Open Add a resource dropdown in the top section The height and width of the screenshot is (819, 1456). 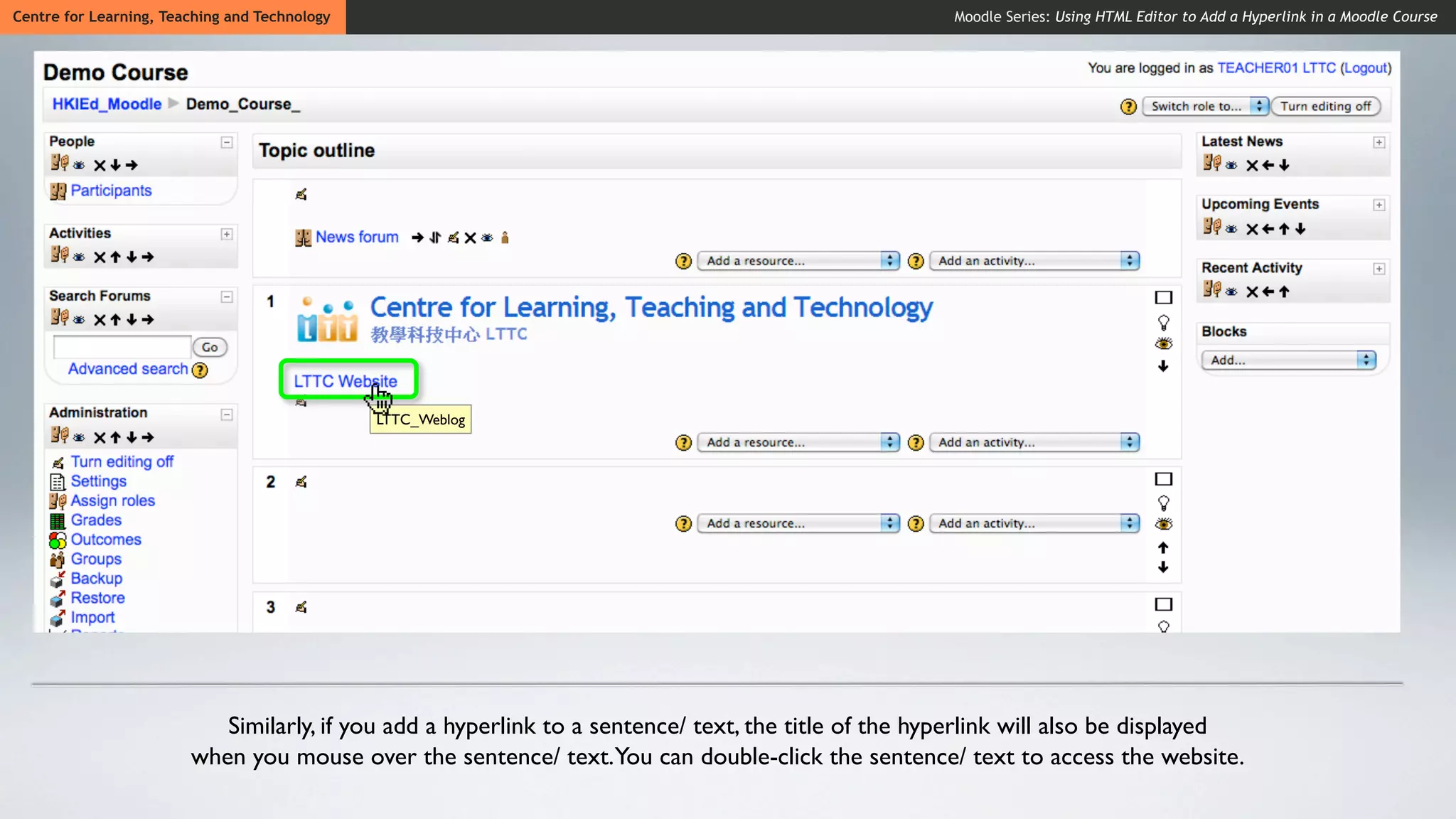click(798, 261)
